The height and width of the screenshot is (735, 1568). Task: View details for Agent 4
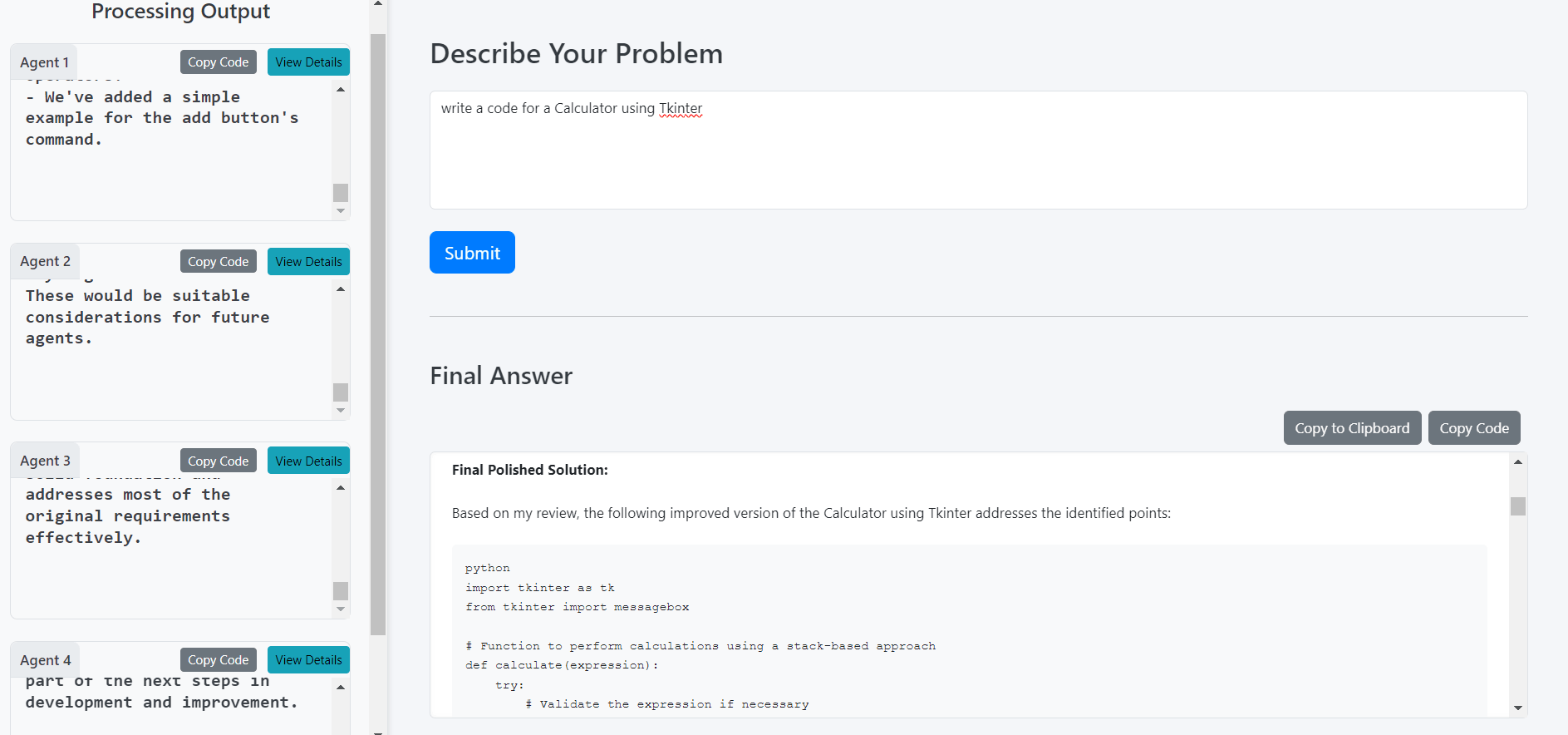click(308, 659)
